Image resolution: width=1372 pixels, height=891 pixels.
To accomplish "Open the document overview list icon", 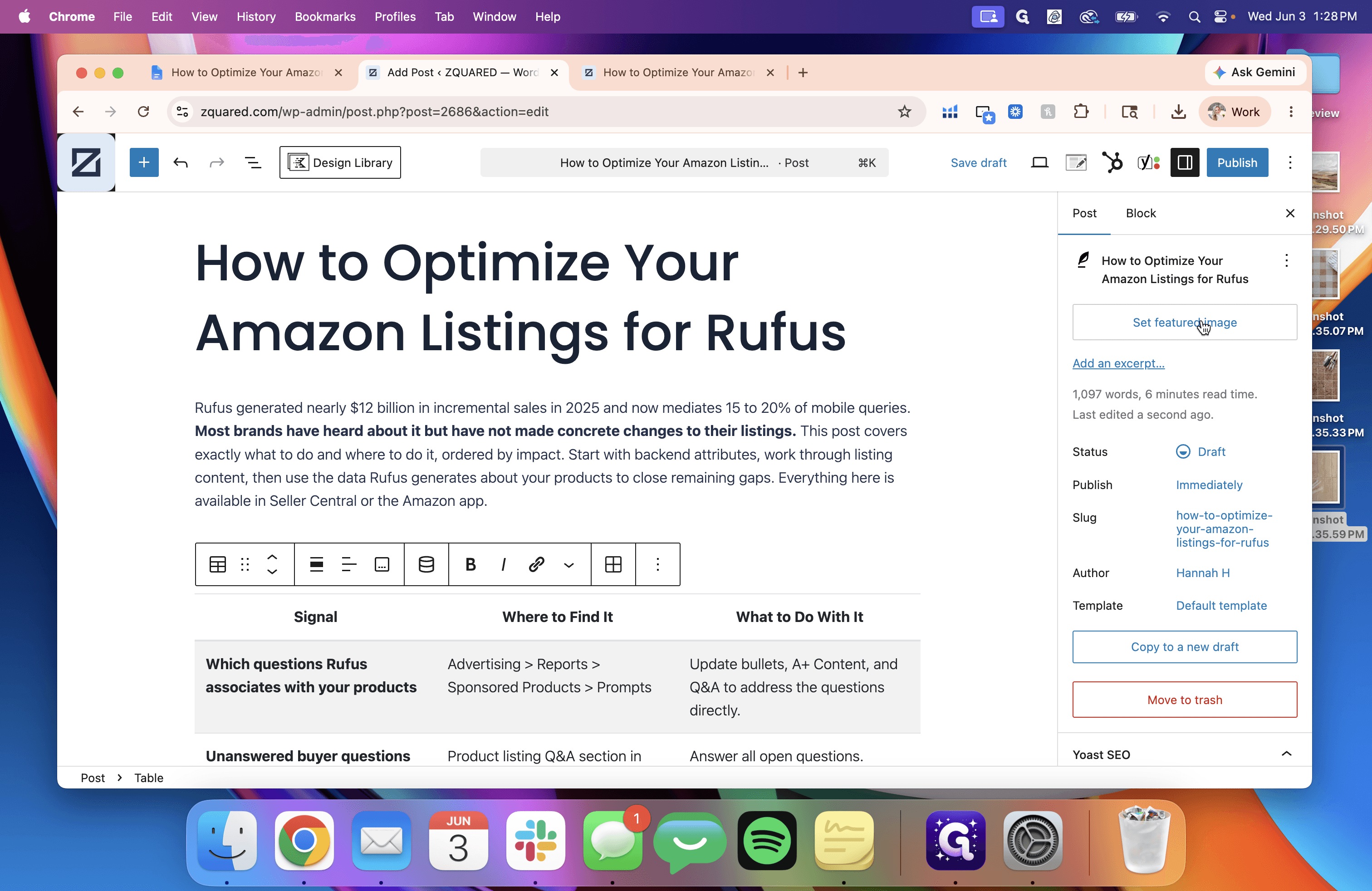I will [253, 162].
